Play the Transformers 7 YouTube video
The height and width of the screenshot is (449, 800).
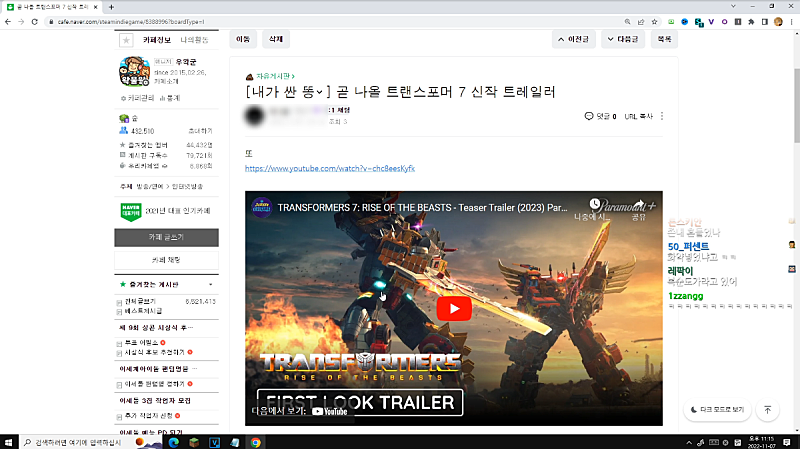click(454, 308)
